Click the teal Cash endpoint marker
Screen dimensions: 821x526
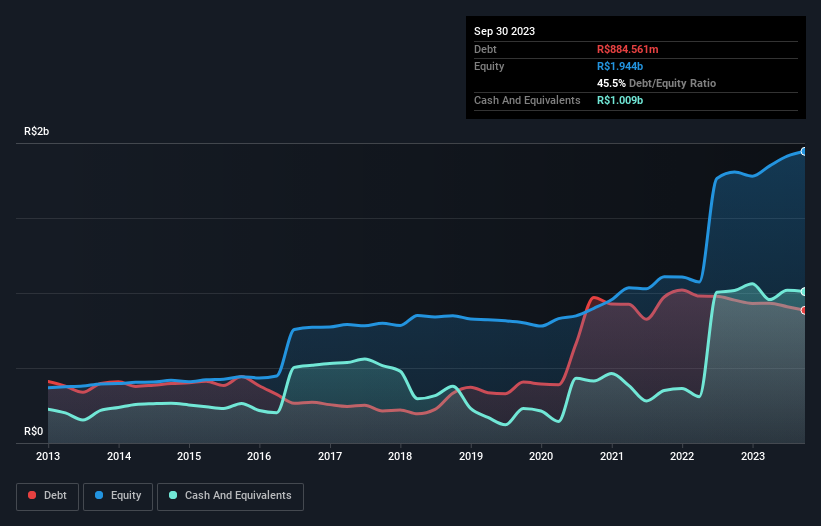(804, 292)
